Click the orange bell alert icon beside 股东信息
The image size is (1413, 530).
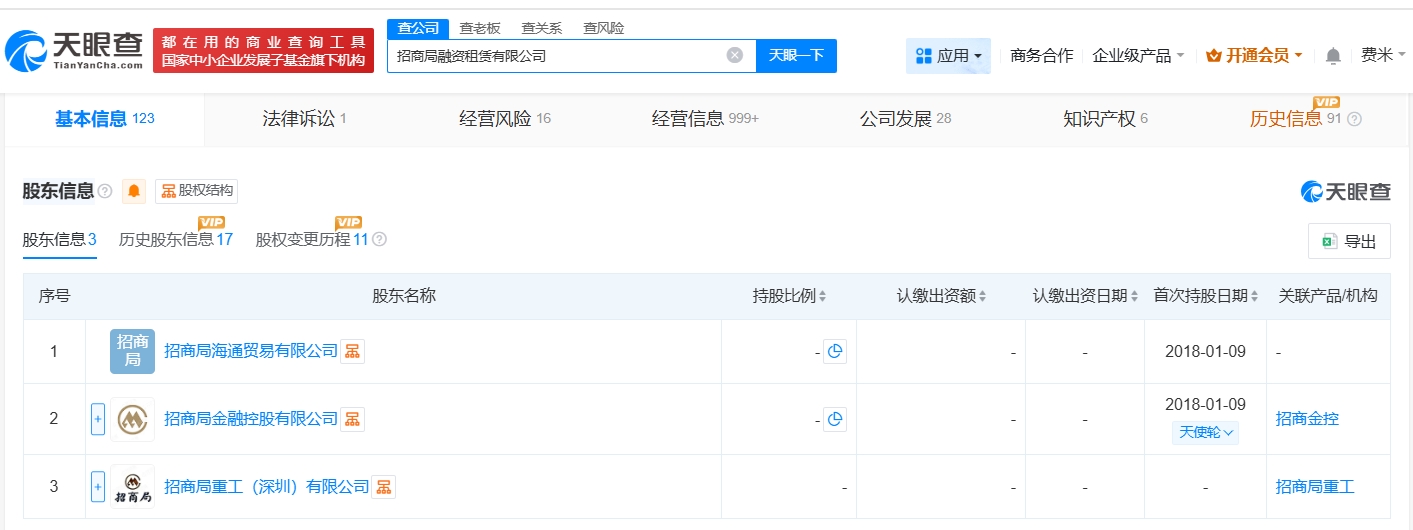tap(133, 191)
